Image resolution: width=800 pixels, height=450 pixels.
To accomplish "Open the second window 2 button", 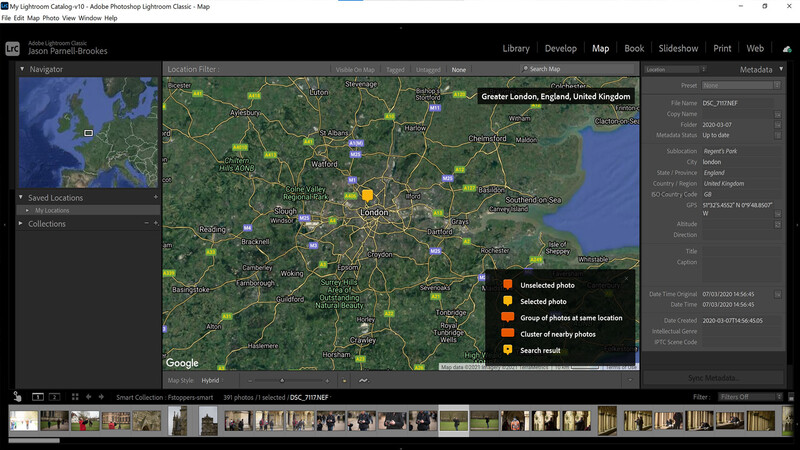I will coord(54,396).
